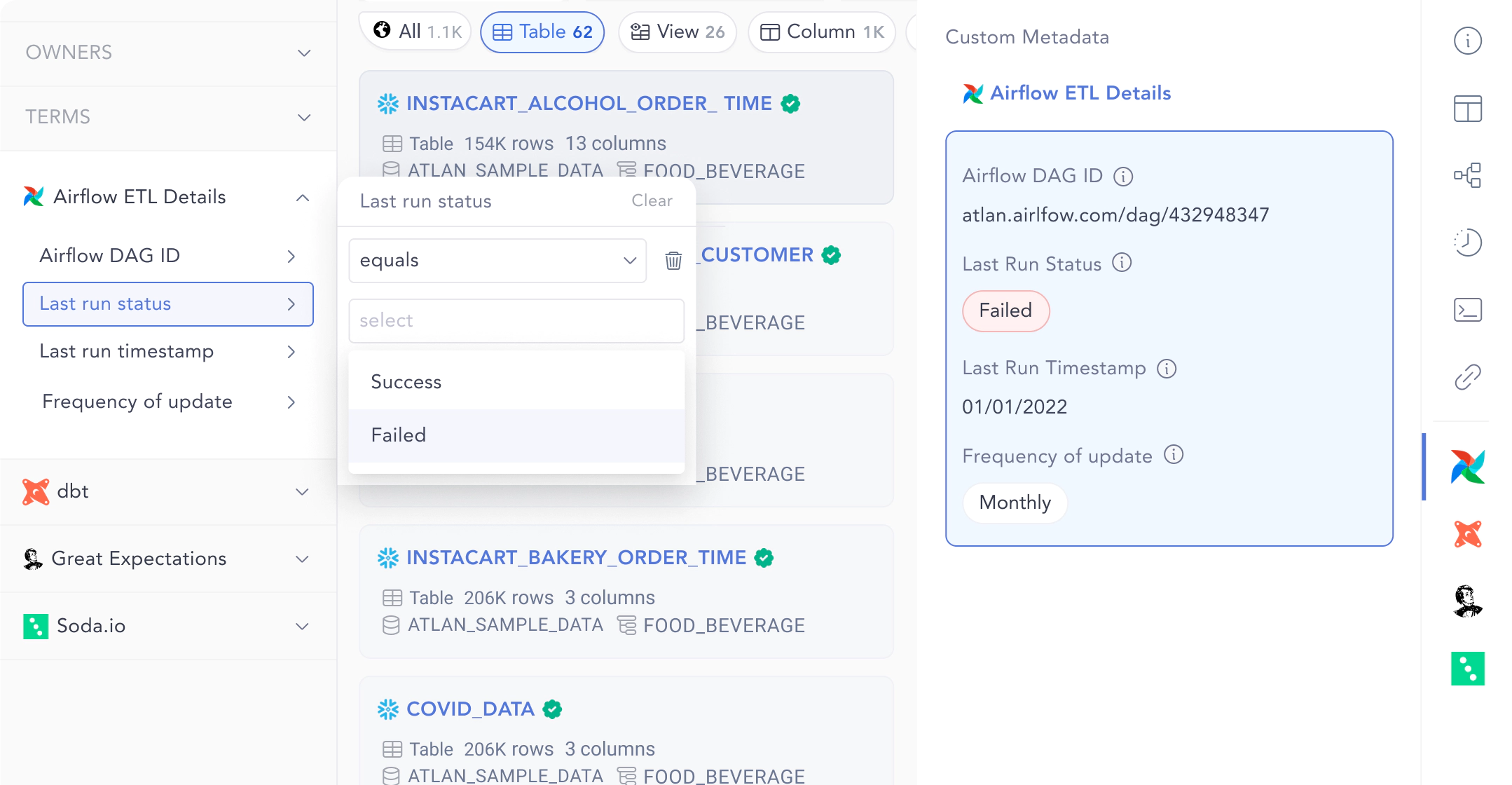Choose Failed from status options
Screen dimensions: 1512x785
516,435
